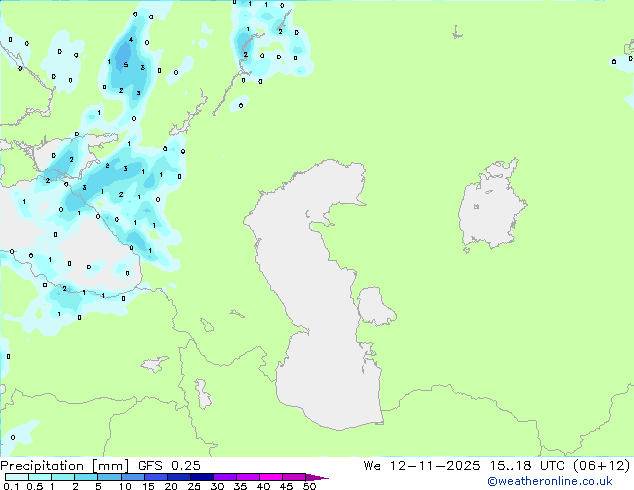
Task: Click the legend value '25'
Action: click(x=194, y=486)
